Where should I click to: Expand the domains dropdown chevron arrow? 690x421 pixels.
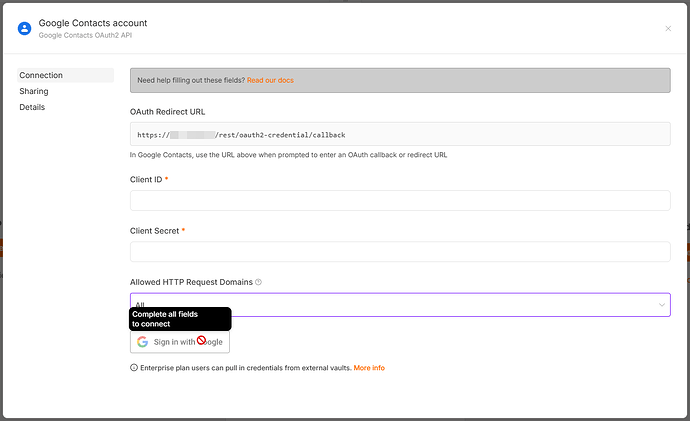point(661,305)
